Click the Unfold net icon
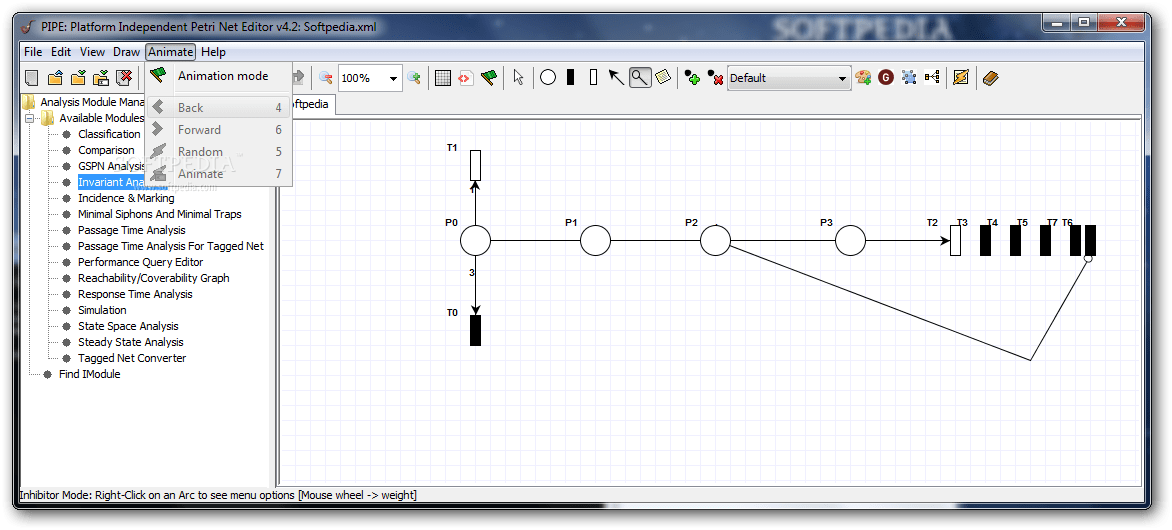 (932, 78)
